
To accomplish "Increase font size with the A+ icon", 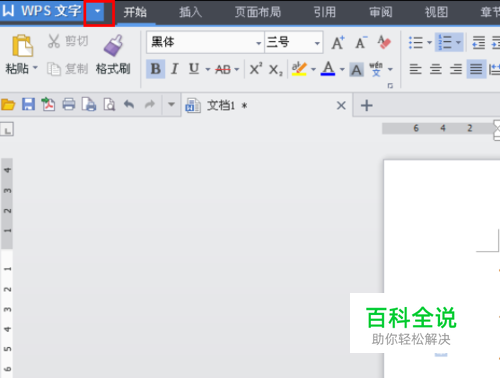I will (x=338, y=43).
